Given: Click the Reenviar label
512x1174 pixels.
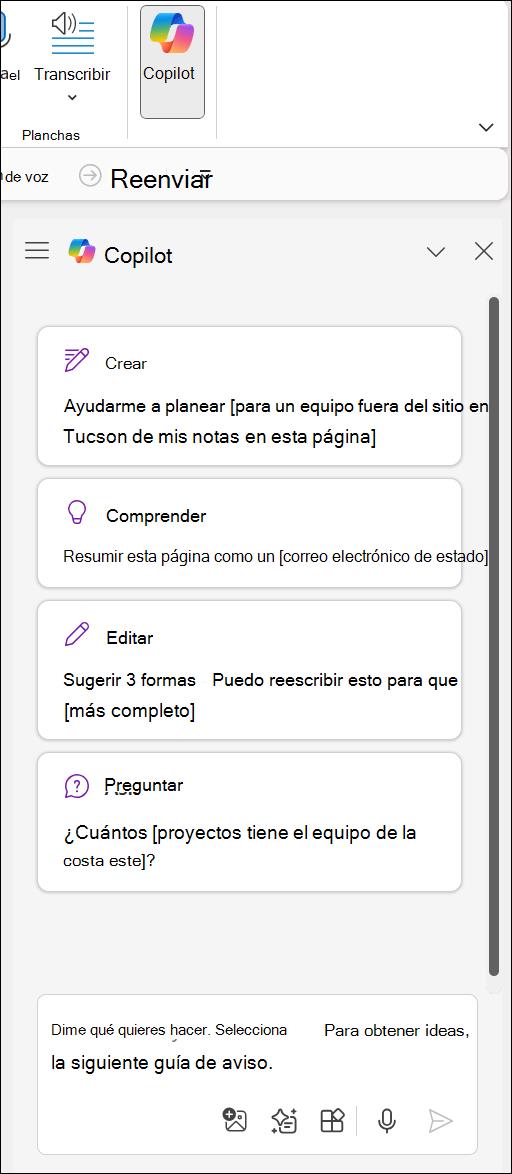Looking at the screenshot, I should pos(161,178).
